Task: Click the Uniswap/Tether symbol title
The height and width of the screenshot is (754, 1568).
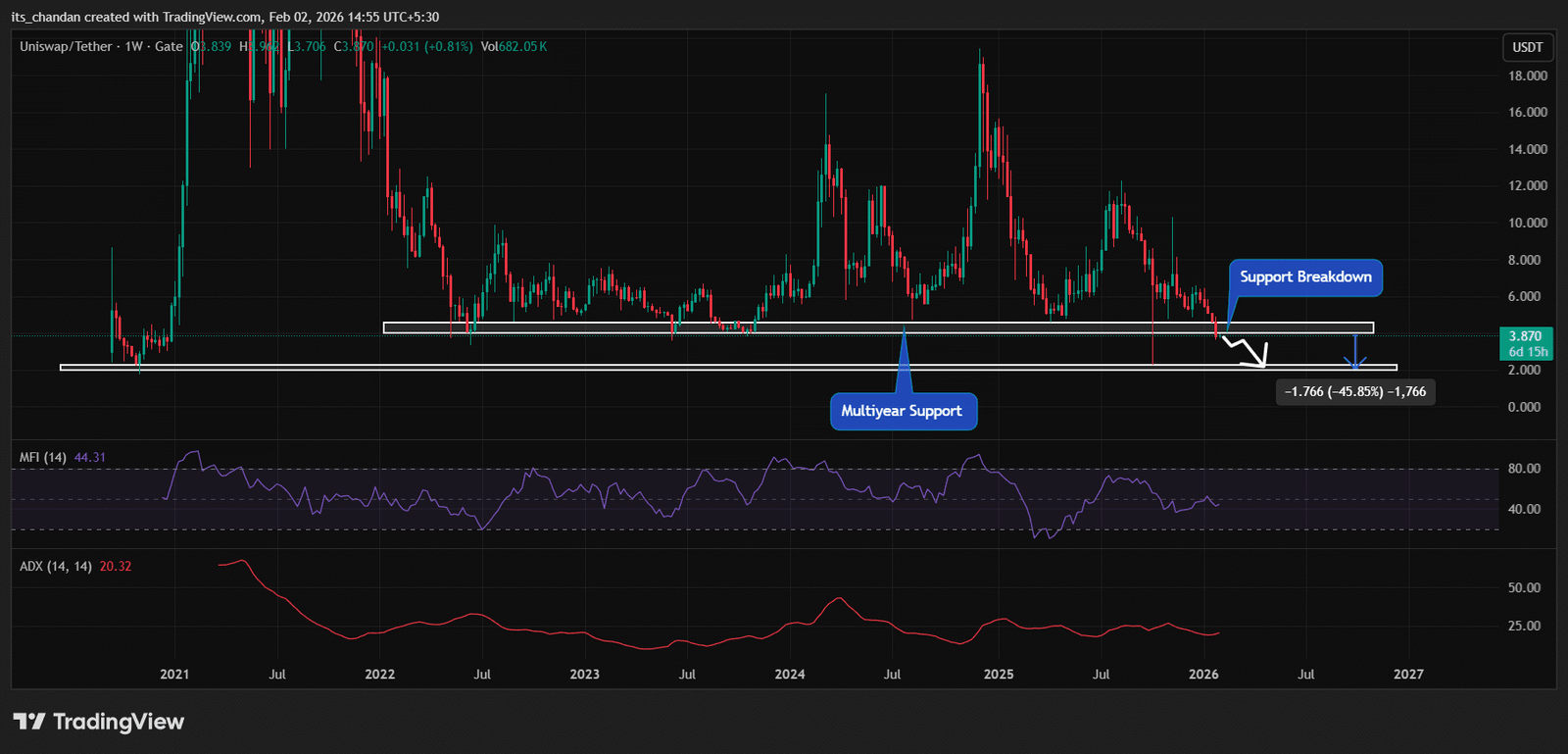Action: click(66, 47)
